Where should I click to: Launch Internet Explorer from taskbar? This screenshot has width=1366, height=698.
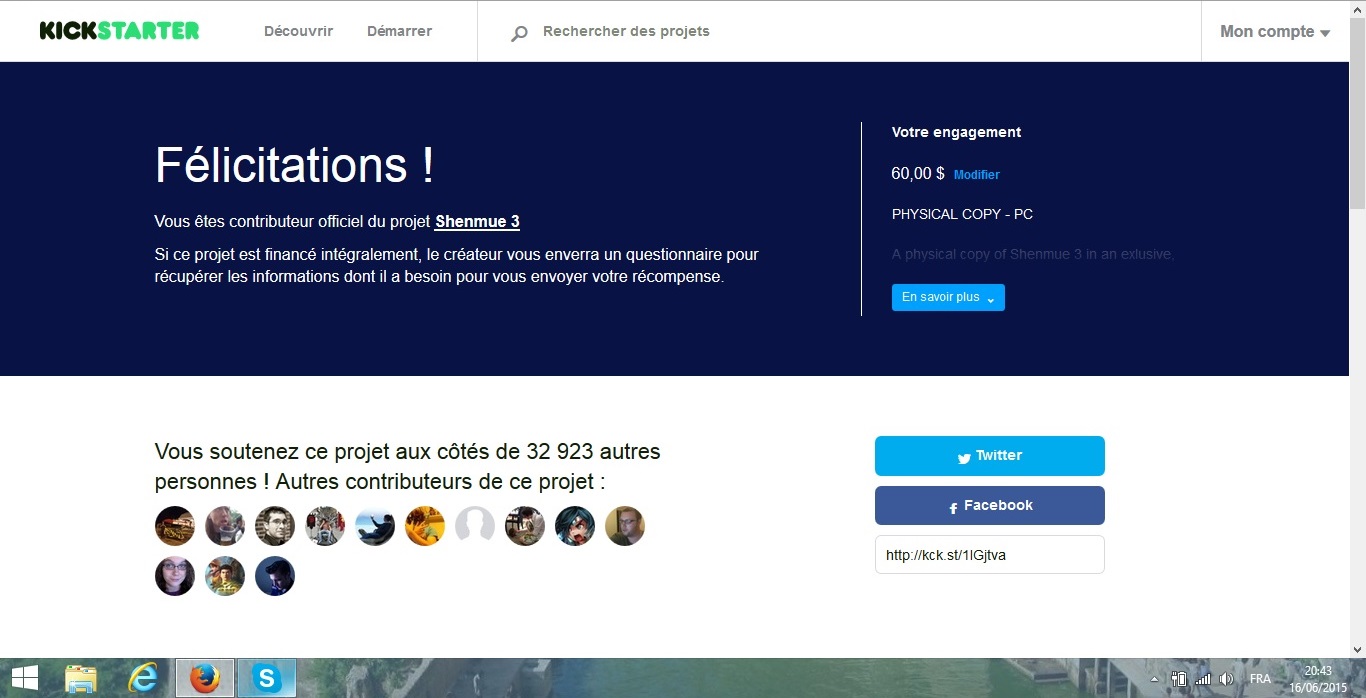coord(143,678)
